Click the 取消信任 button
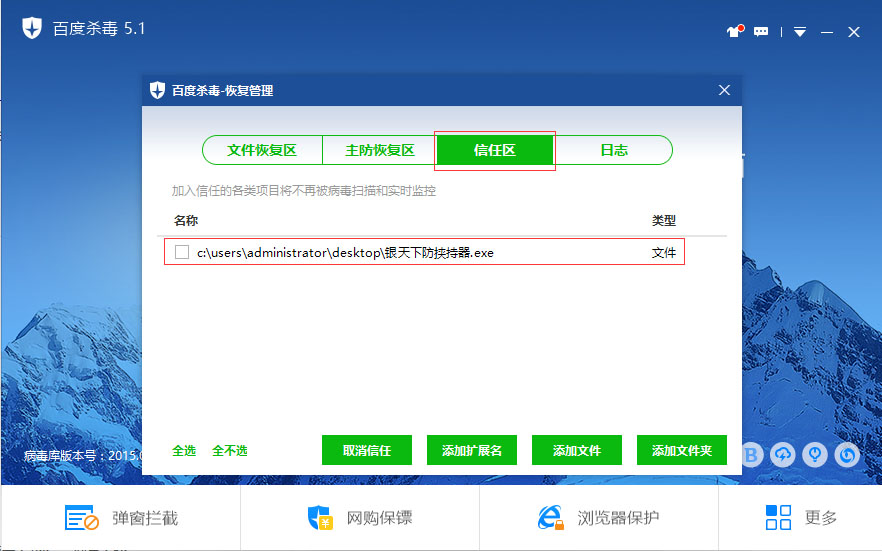 [x=367, y=451]
